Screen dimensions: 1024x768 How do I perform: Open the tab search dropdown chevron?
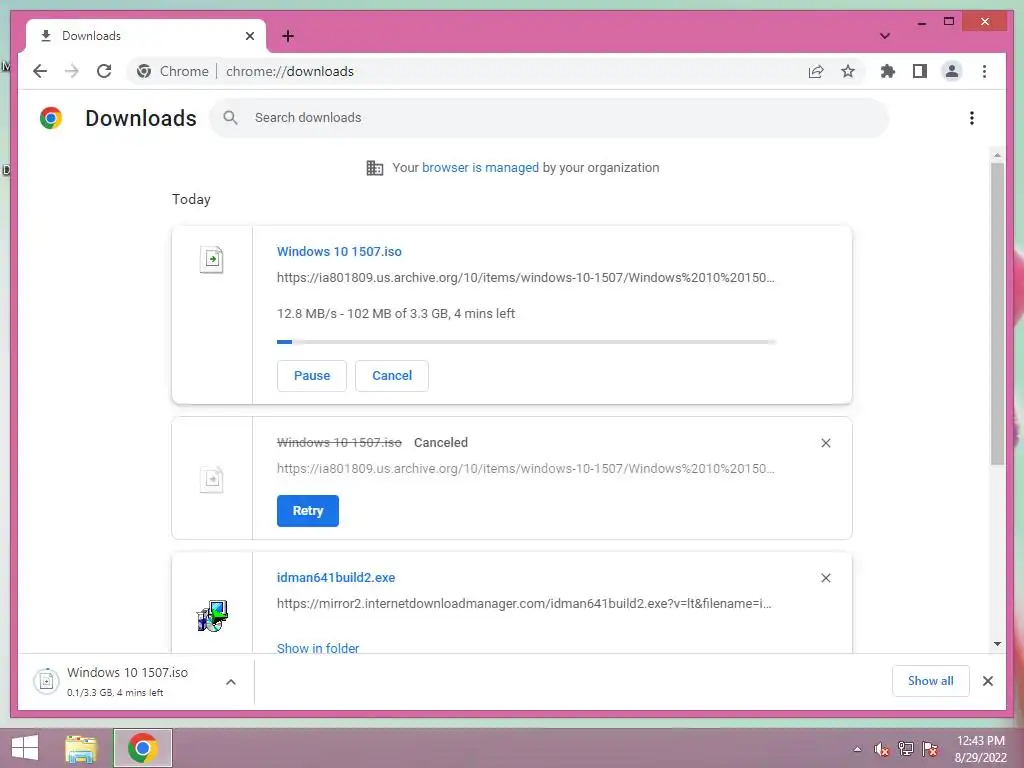[x=885, y=36]
